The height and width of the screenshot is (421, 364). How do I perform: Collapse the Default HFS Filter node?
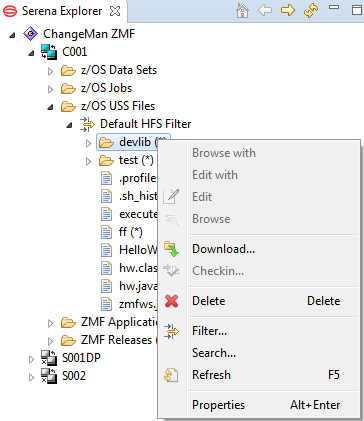(69, 125)
